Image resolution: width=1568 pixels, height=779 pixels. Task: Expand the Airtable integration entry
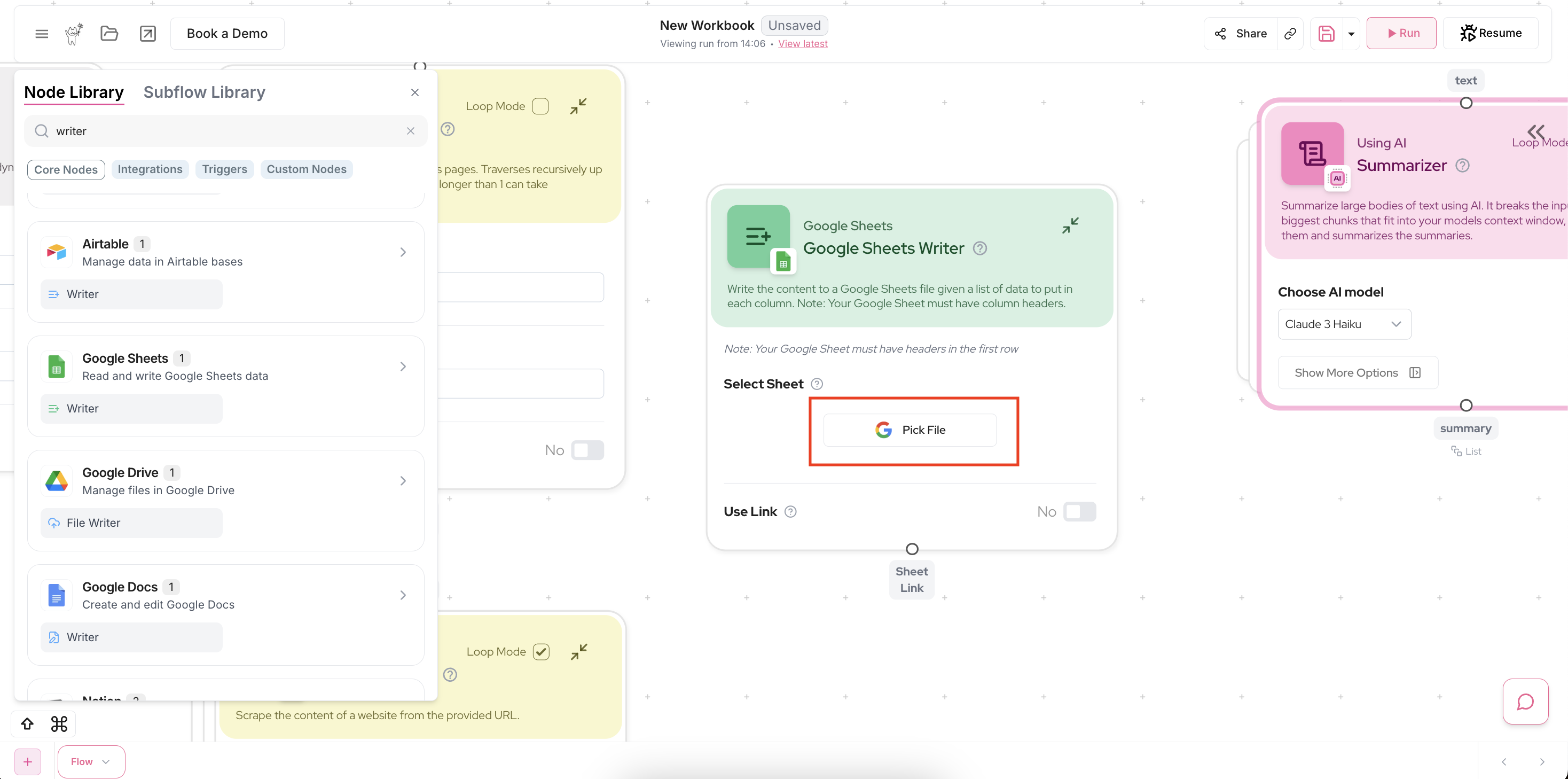coord(402,252)
